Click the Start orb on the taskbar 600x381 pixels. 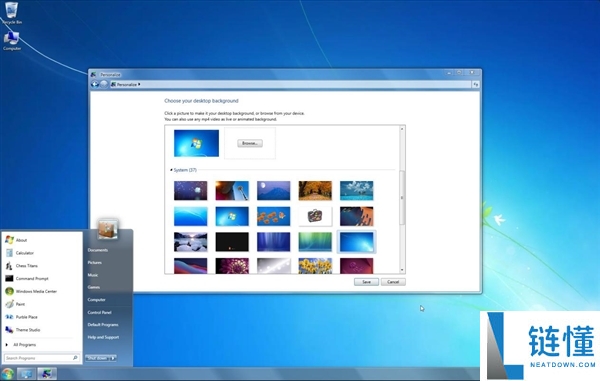point(7,373)
